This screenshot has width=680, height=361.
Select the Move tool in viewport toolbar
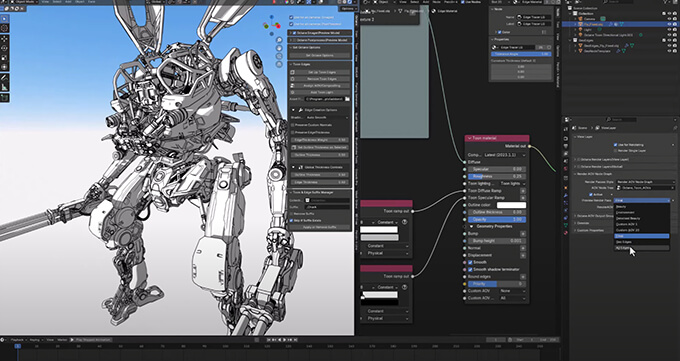coord(4,39)
